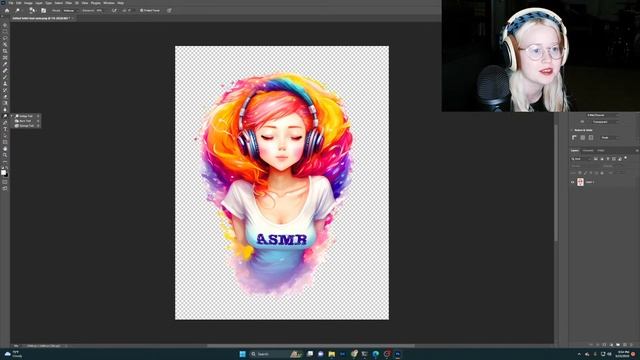
Task: Hide Layer 1 with the eye icon
Action: point(573,182)
